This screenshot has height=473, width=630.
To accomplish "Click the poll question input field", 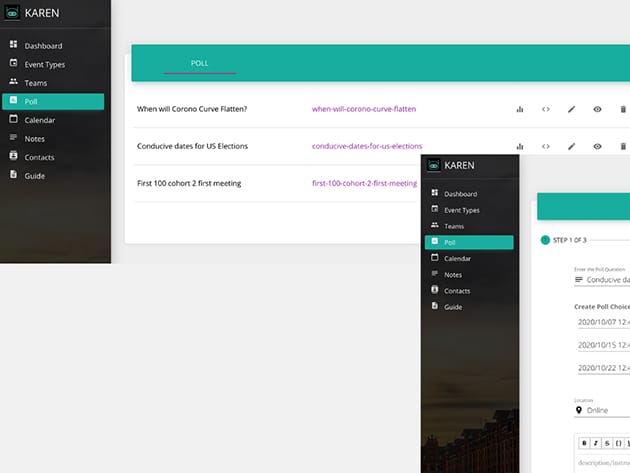I will pos(606,280).
